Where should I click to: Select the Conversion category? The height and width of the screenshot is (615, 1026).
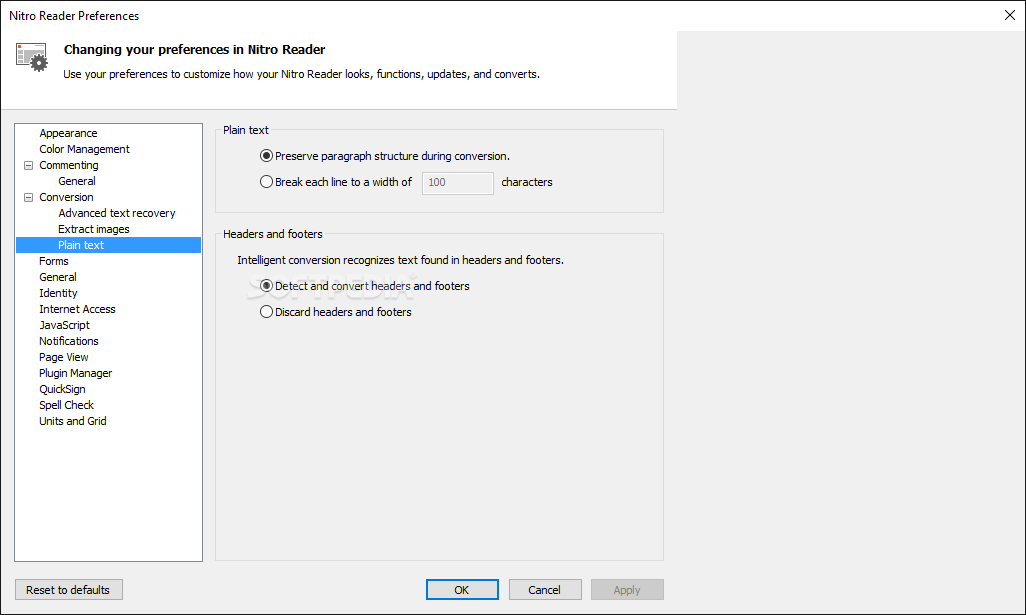66,197
